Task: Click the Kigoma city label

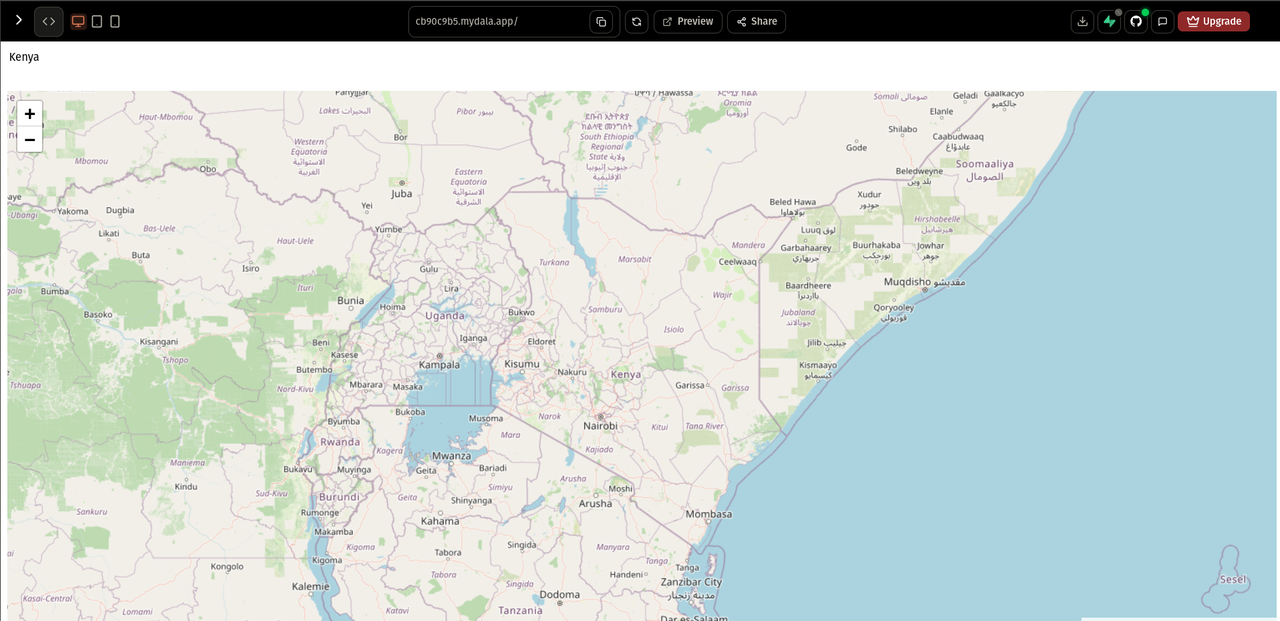Action: [x=326, y=560]
